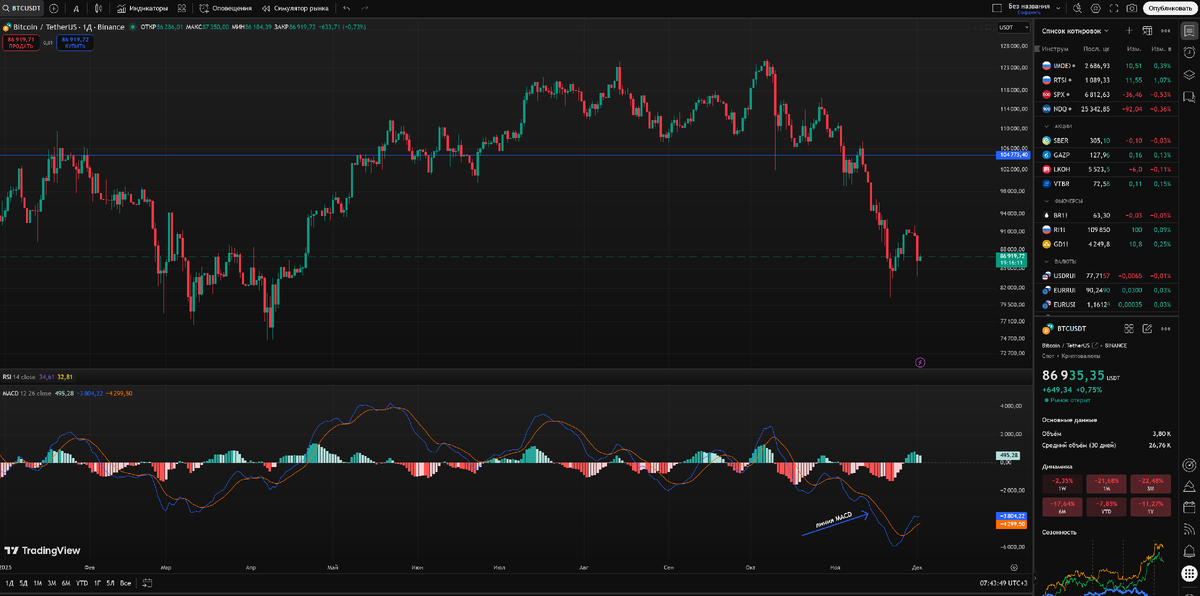
Task: Open three-dots menu in BTCUSDT details panel
Action: coord(1166,328)
